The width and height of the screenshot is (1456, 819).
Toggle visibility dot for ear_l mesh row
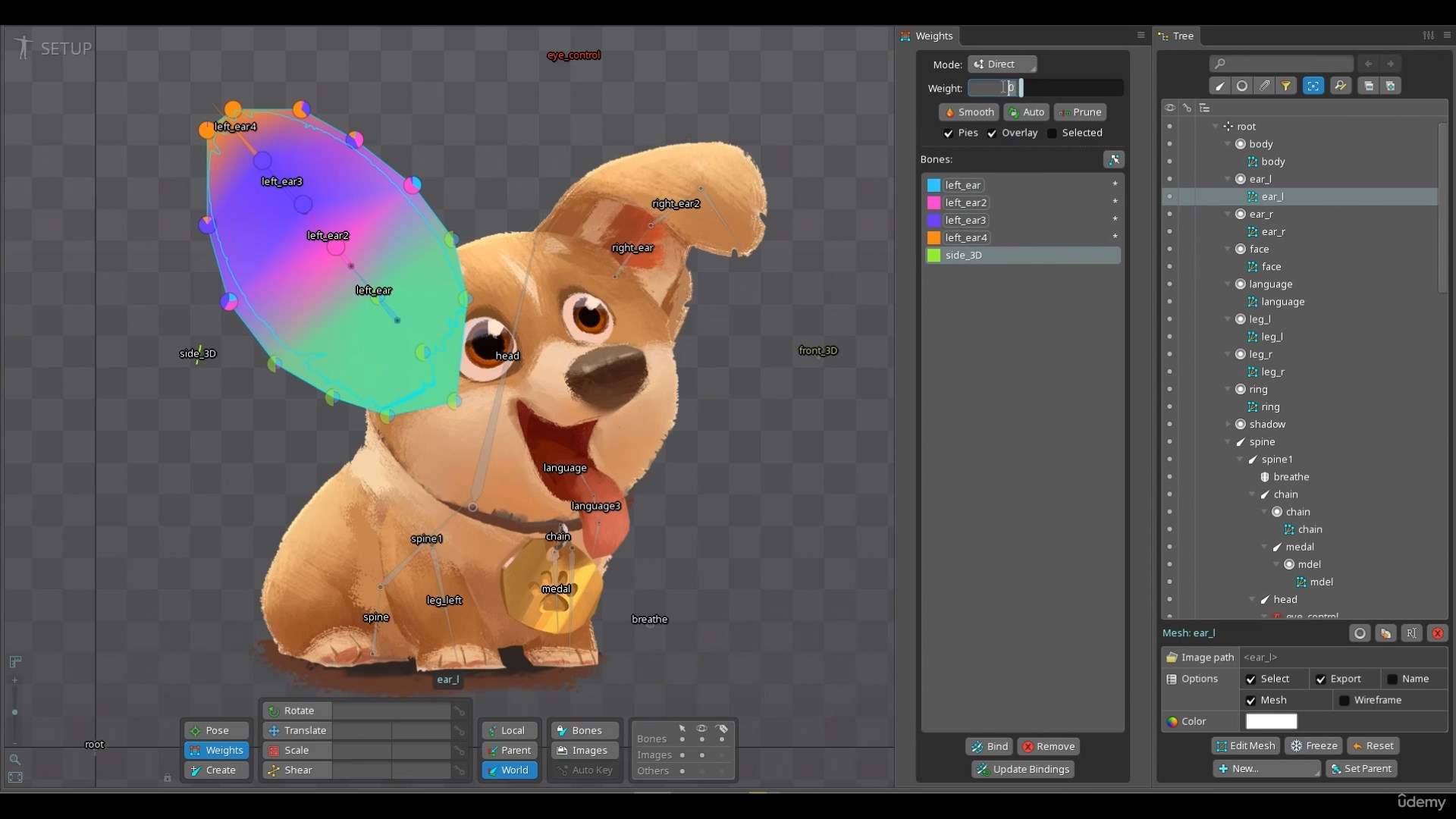pyautogui.click(x=1169, y=196)
